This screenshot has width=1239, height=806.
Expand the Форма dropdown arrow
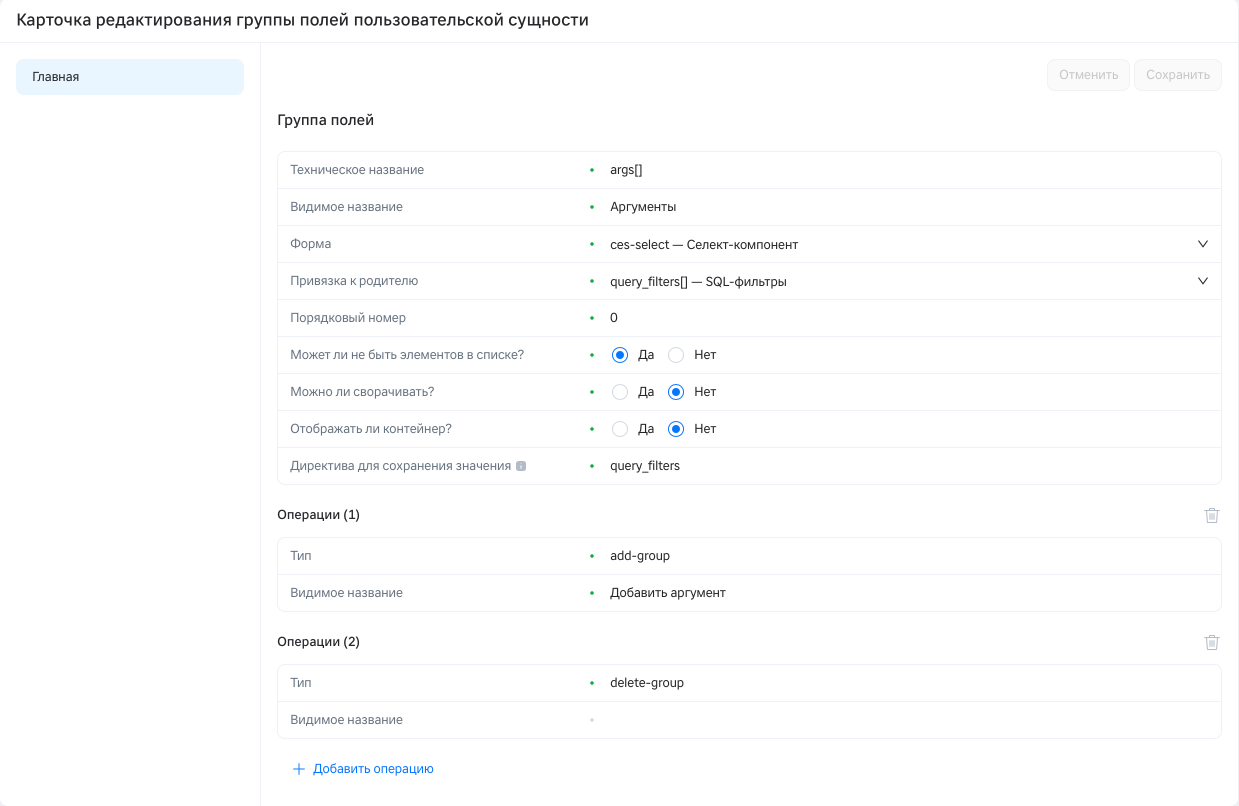[1203, 244]
